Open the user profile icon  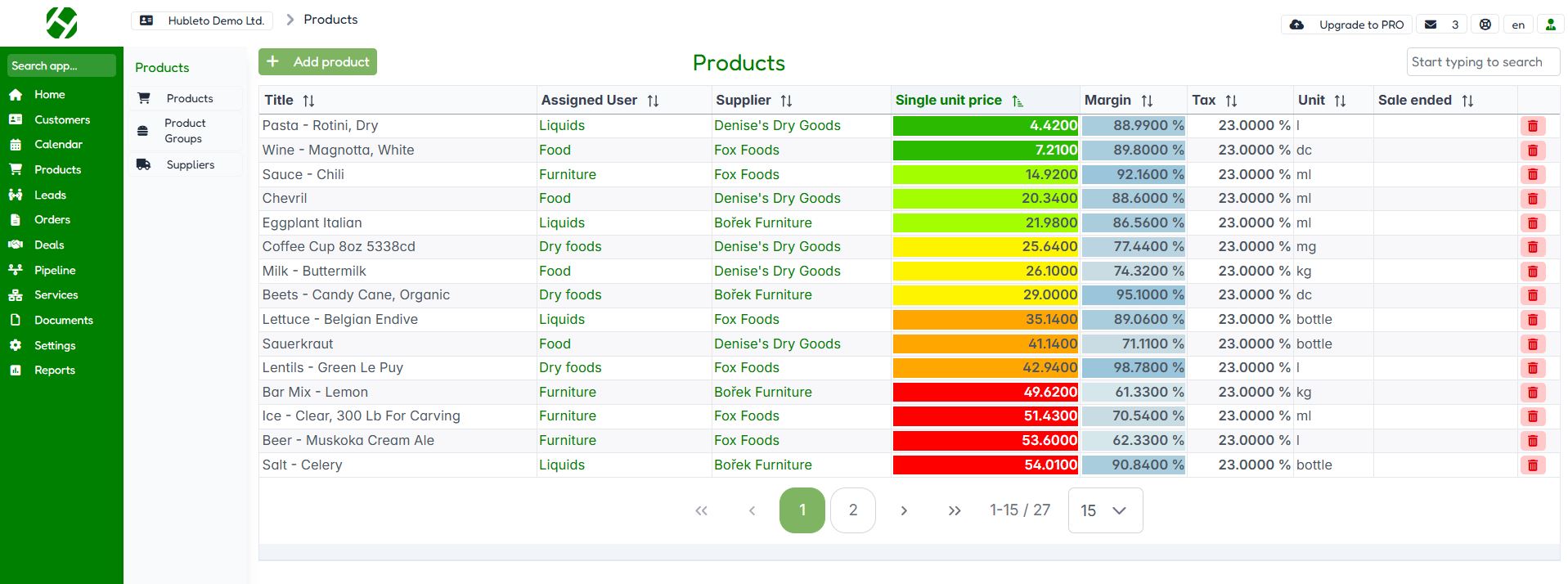pyautogui.click(x=1550, y=25)
